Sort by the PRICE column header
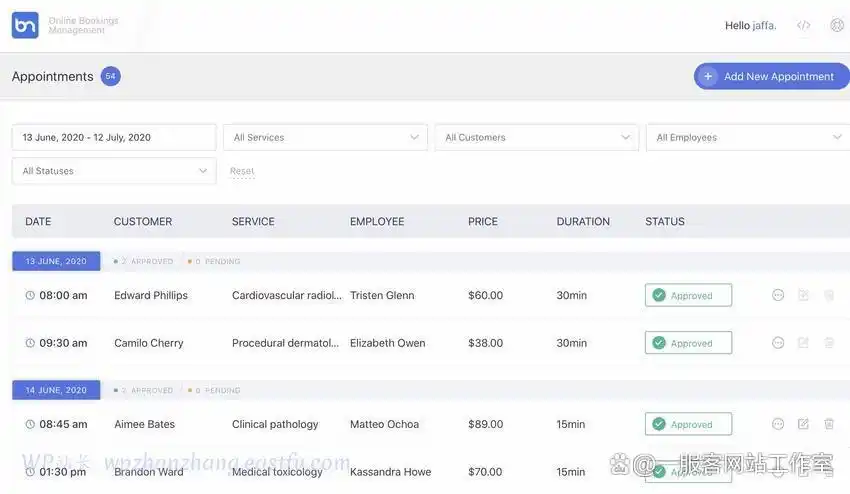 coord(482,221)
